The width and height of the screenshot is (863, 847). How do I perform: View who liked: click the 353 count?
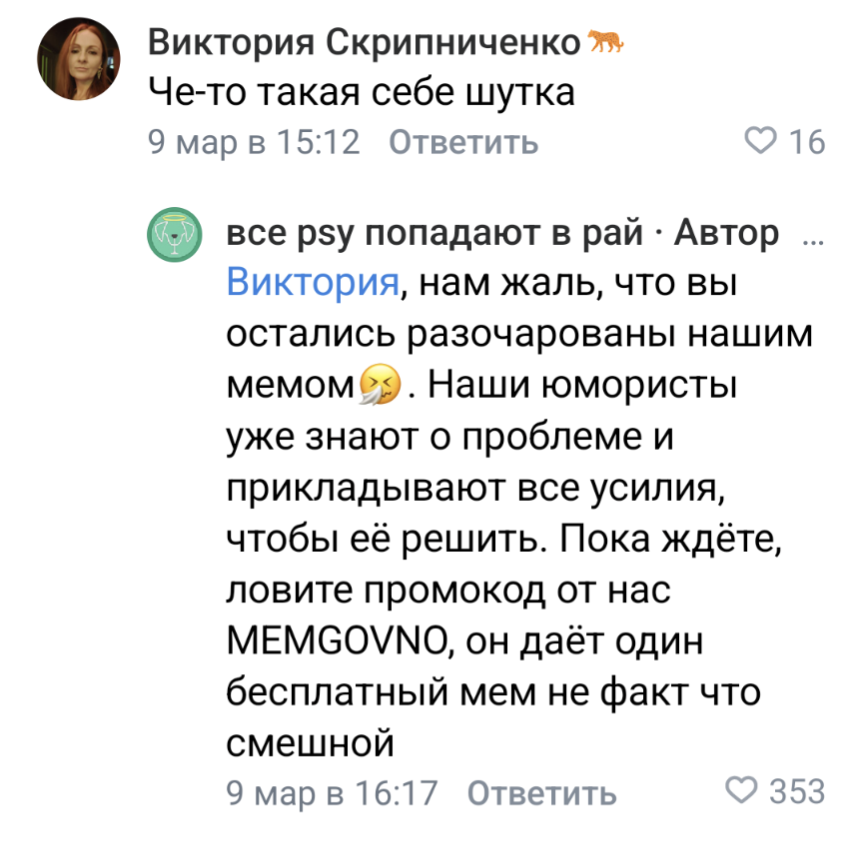(x=796, y=792)
